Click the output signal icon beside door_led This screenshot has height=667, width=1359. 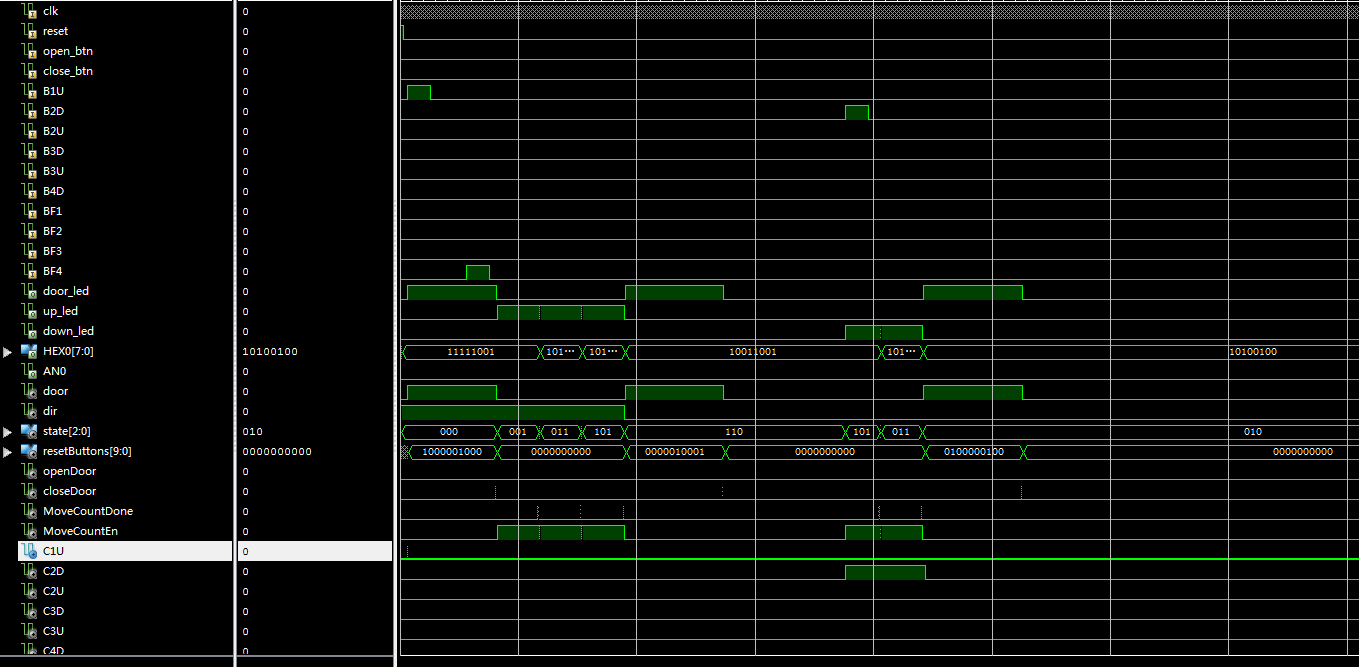pos(29,291)
